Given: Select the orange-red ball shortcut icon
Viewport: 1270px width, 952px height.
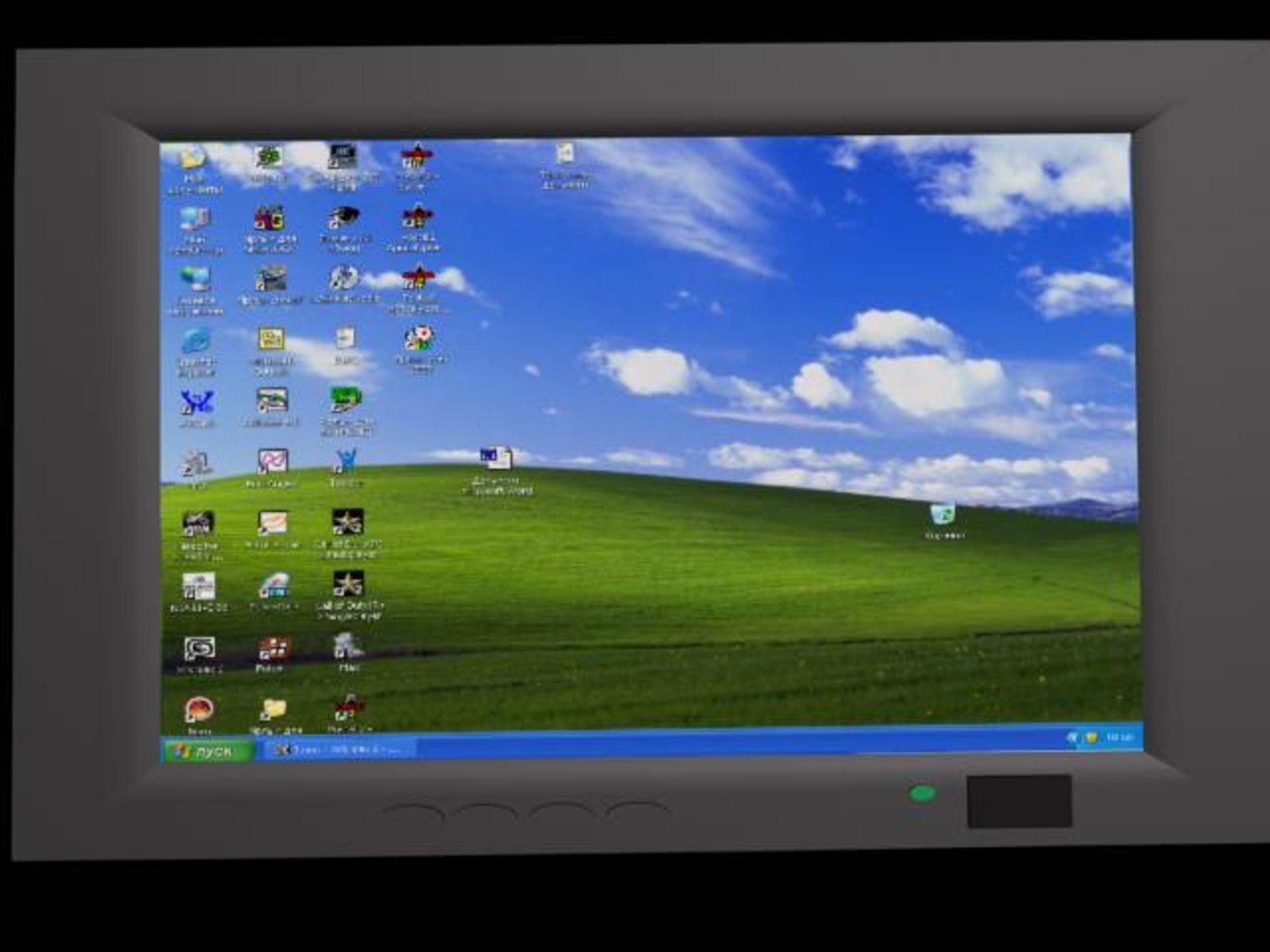Looking at the screenshot, I should tap(198, 710).
